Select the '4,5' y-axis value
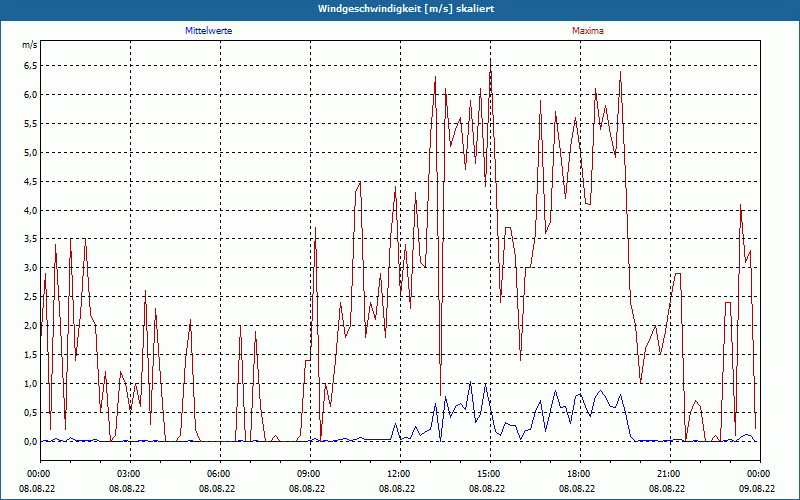Image resolution: width=800 pixels, height=500 pixels. click(x=30, y=182)
